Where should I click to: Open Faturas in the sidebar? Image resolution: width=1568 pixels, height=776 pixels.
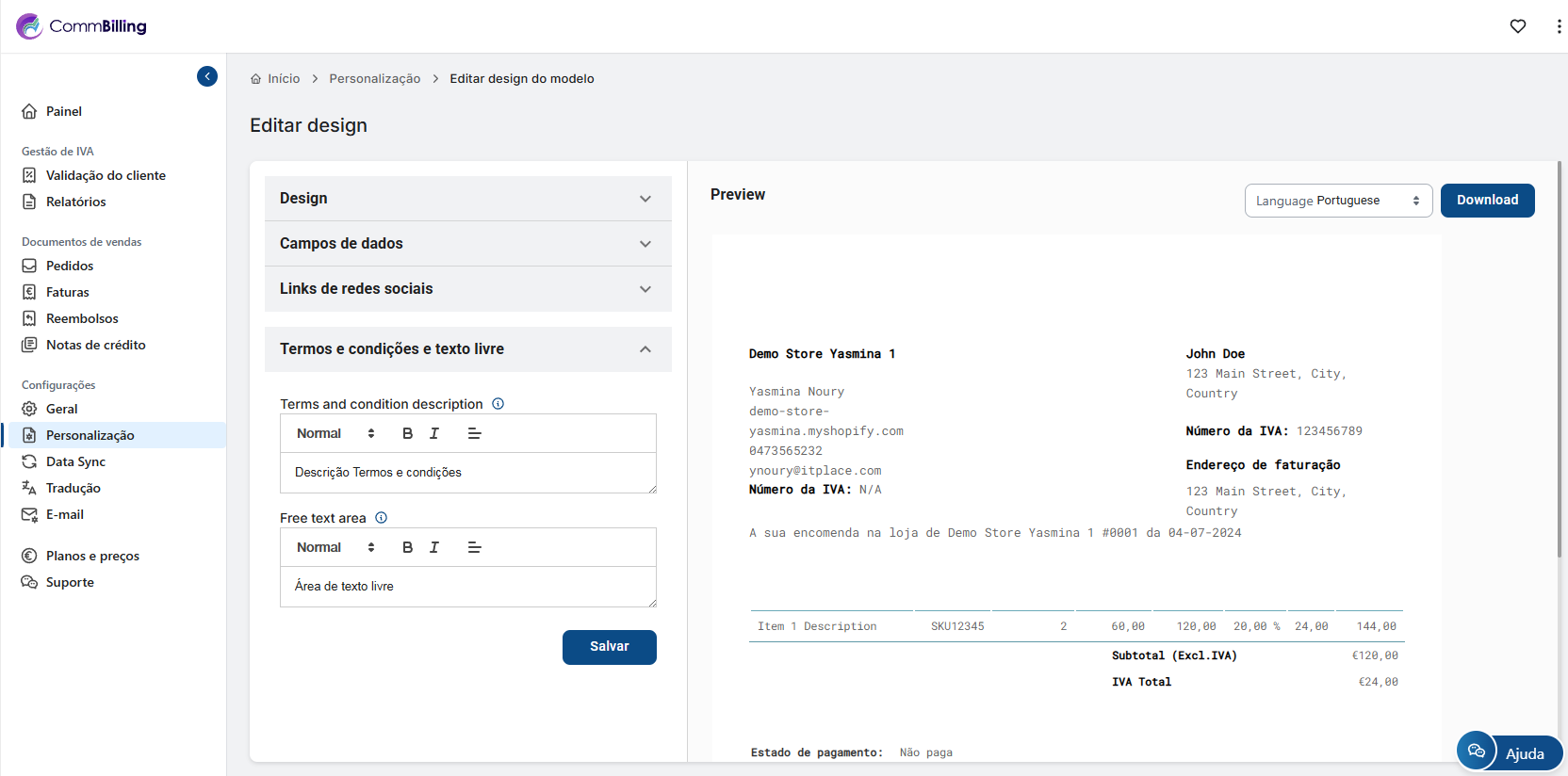(x=68, y=292)
